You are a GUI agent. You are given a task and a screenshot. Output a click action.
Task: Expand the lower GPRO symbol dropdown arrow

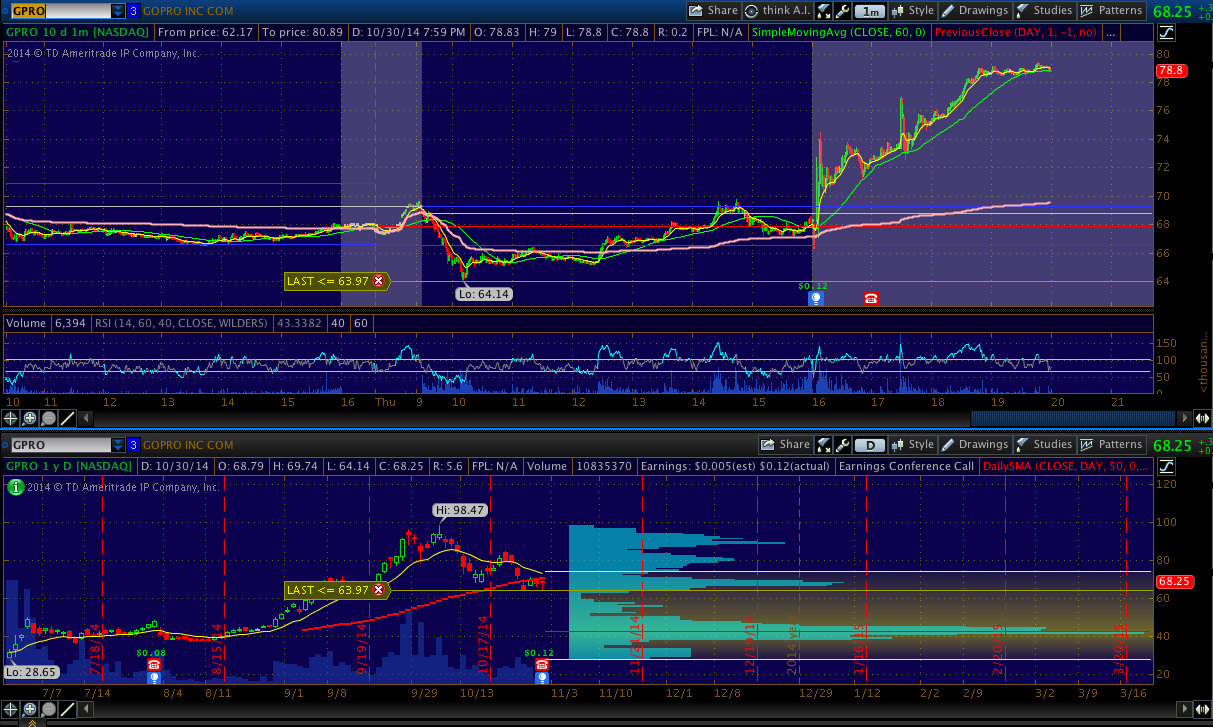pyautogui.click(x=118, y=444)
